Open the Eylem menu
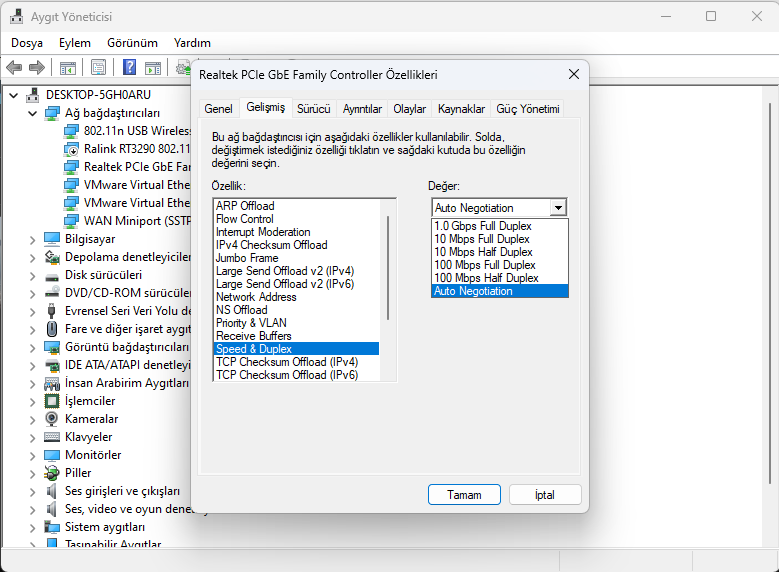Viewport: 779px width, 572px height. (75, 43)
